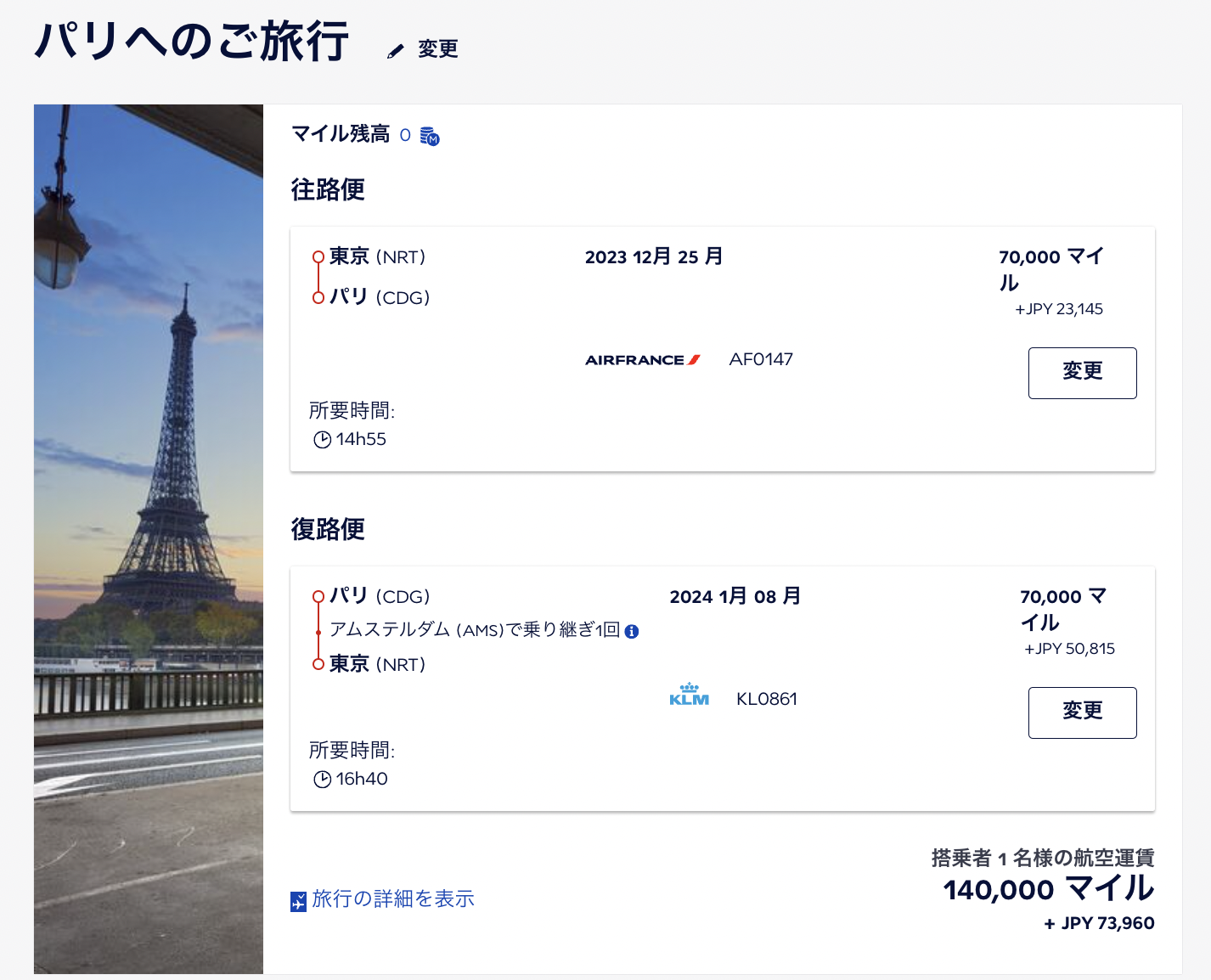The width and height of the screenshot is (1211, 980).
Task: Click the パリへのご旅行 title
Action: coord(192,41)
